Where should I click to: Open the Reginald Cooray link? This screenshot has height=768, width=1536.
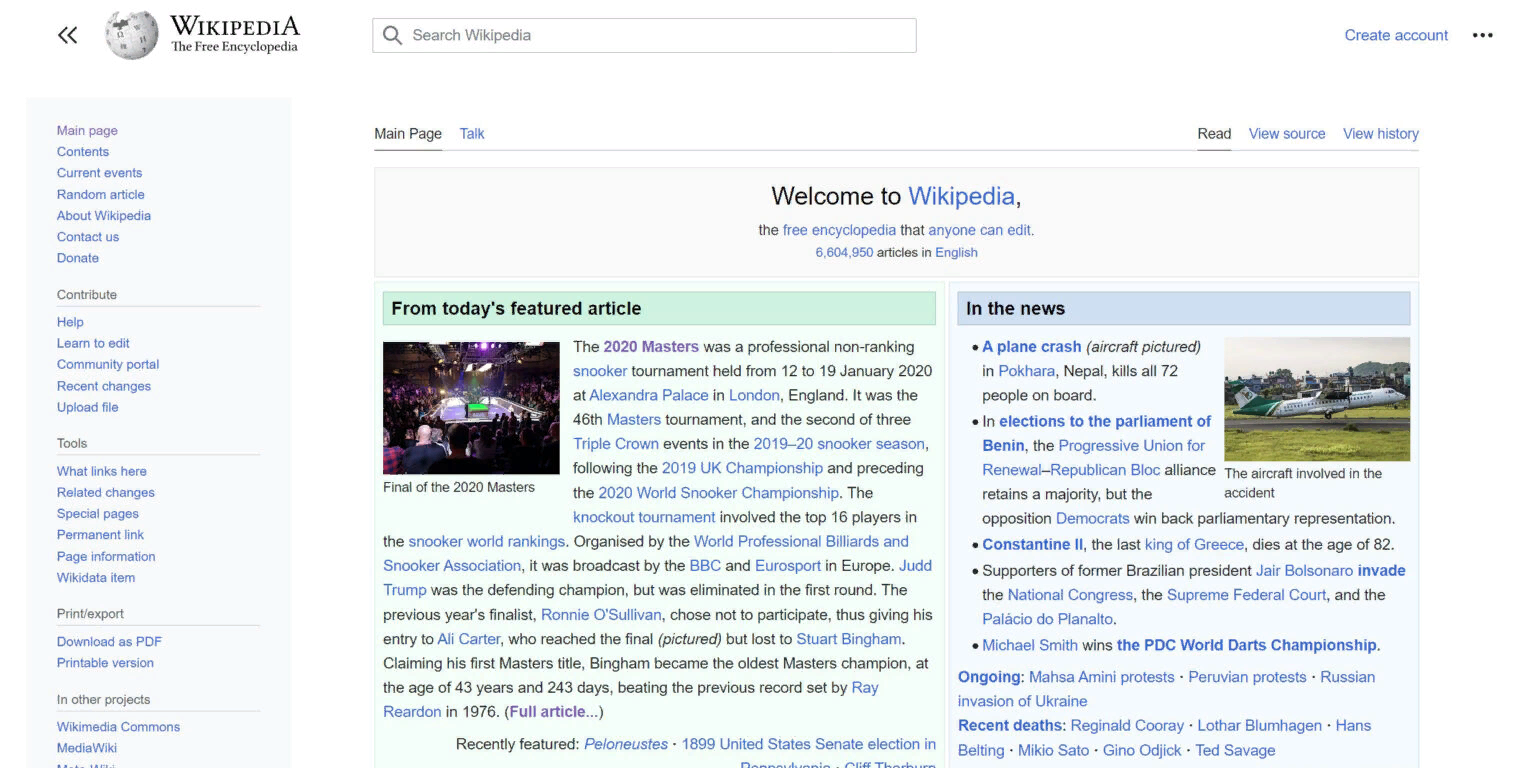tap(1127, 725)
